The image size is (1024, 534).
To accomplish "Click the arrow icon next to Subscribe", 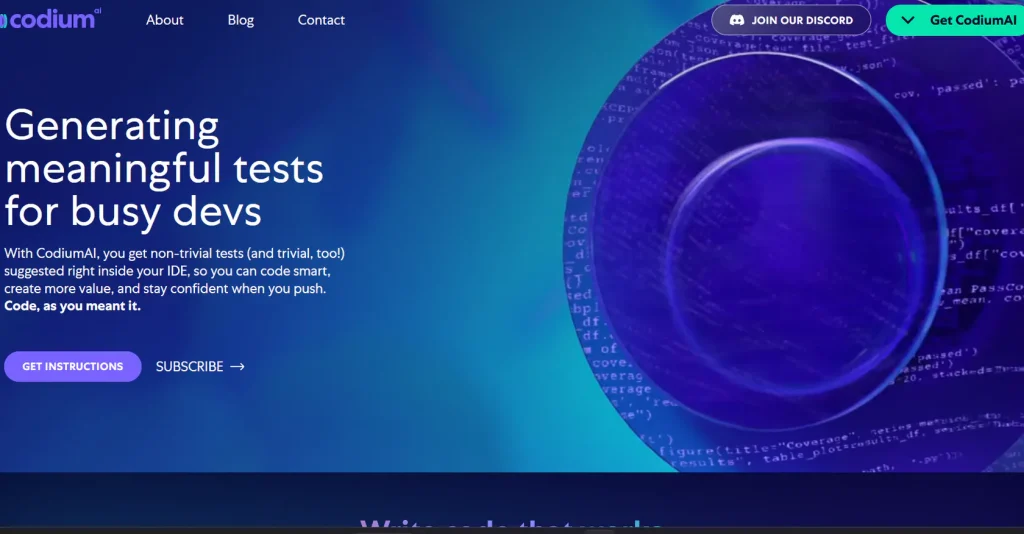I will coord(237,367).
